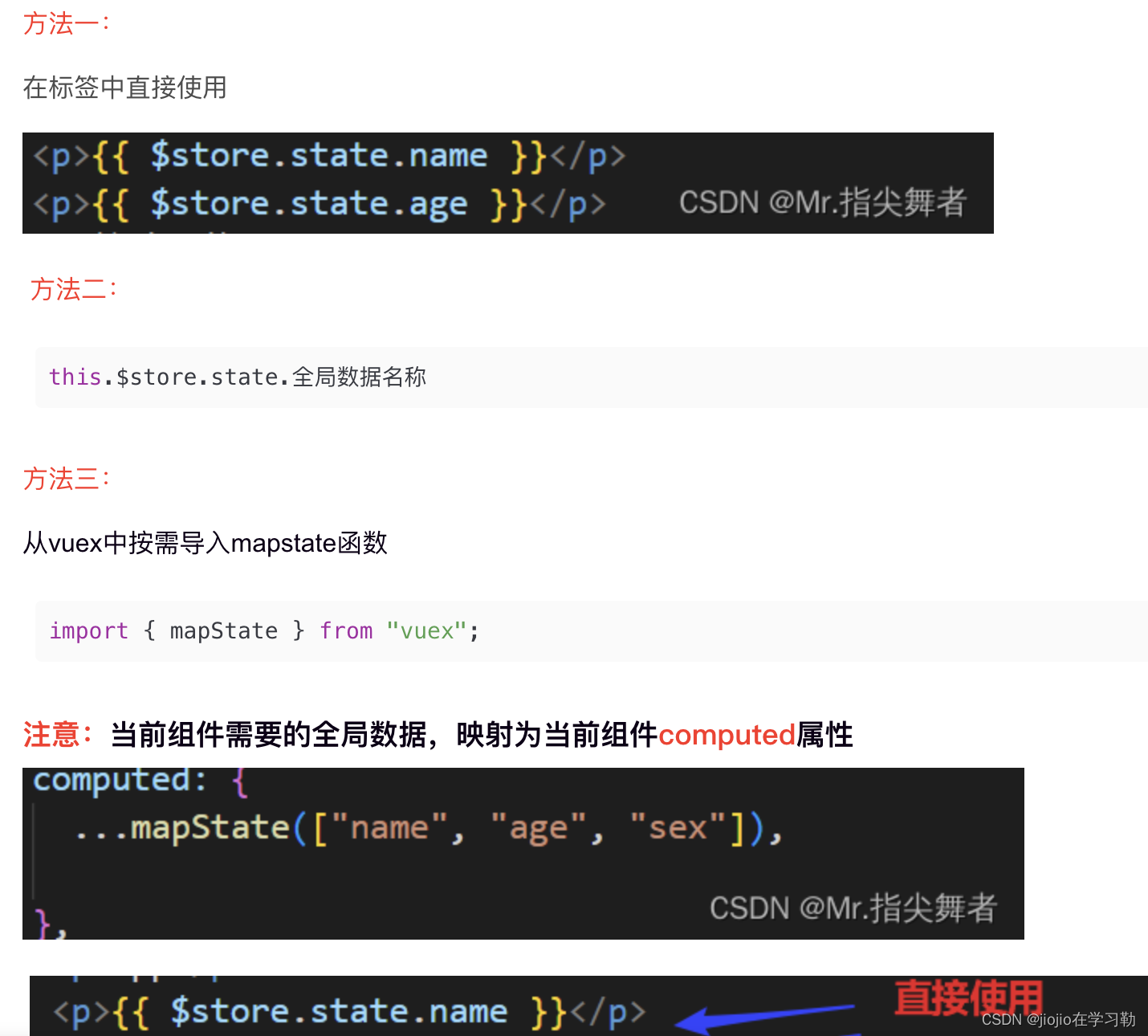Image resolution: width=1148 pixels, height=1036 pixels.
Task: Open the $store.state.name and age code screenshot
Action: tap(508, 183)
